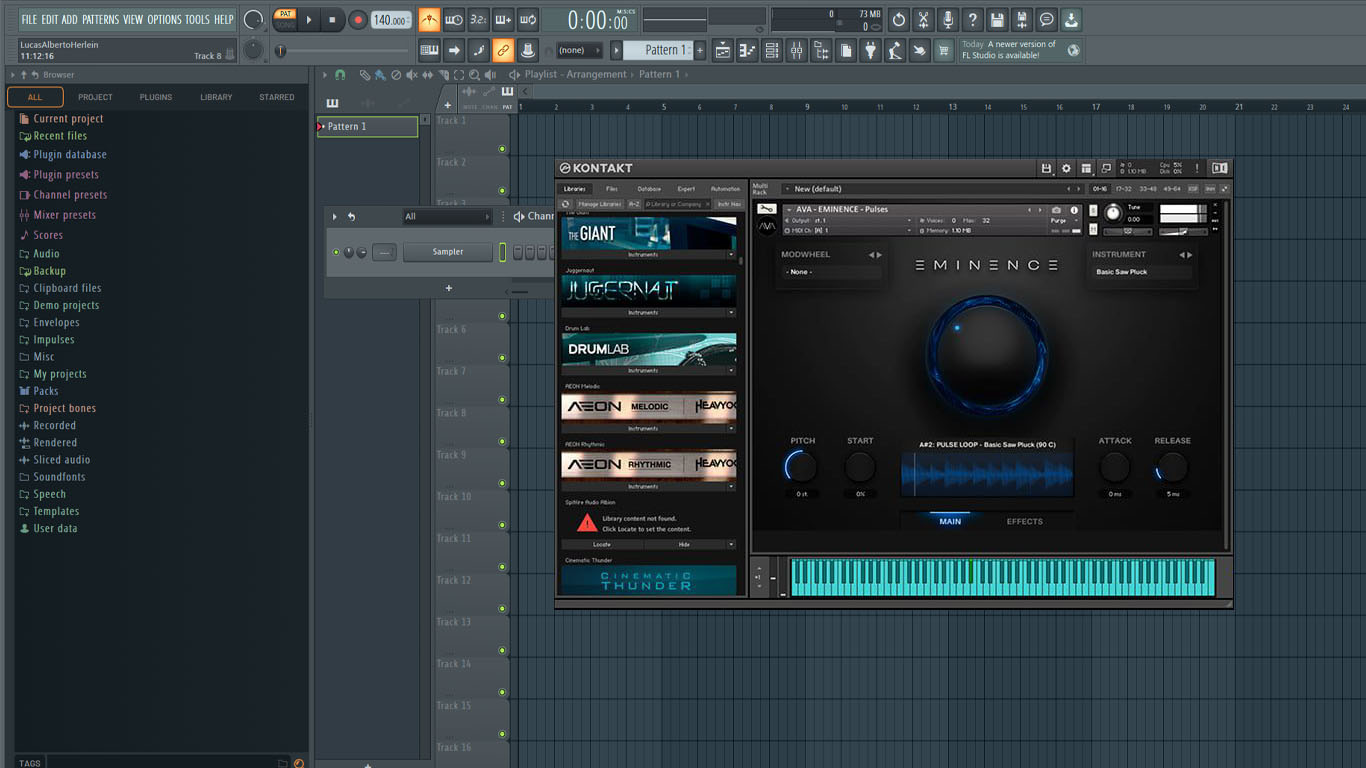Viewport: 1366px width, 768px height.
Task: Refresh Kontakt libraries with circular arrow icon
Action: tap(566, 204)
